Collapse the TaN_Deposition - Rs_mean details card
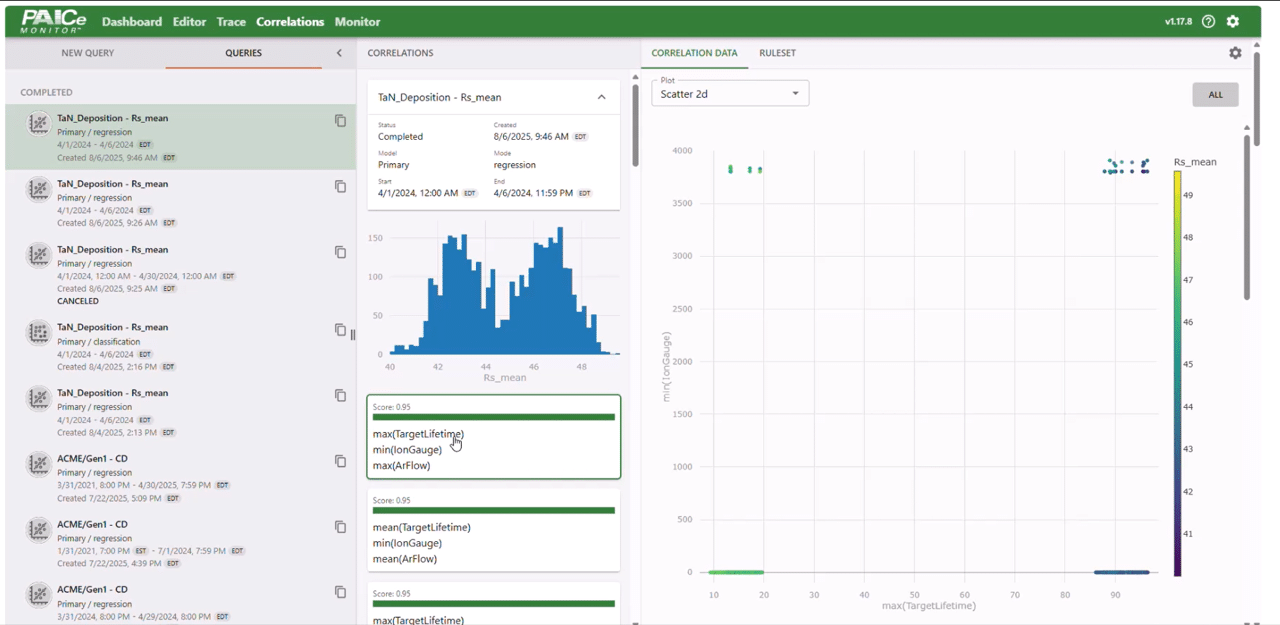Viewport: 1280px width, 625px height. pos(601,97)
